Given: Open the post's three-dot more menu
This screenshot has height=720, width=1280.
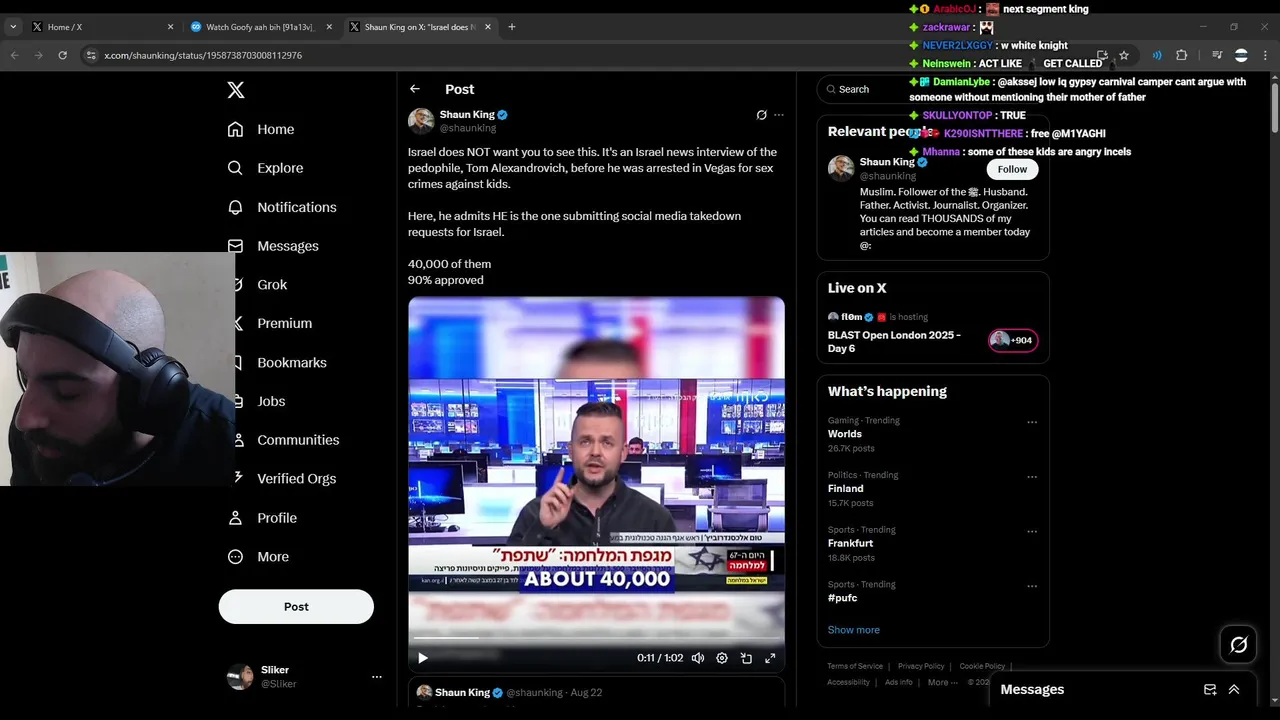Looking at the screenshot, I should (779, 115).
